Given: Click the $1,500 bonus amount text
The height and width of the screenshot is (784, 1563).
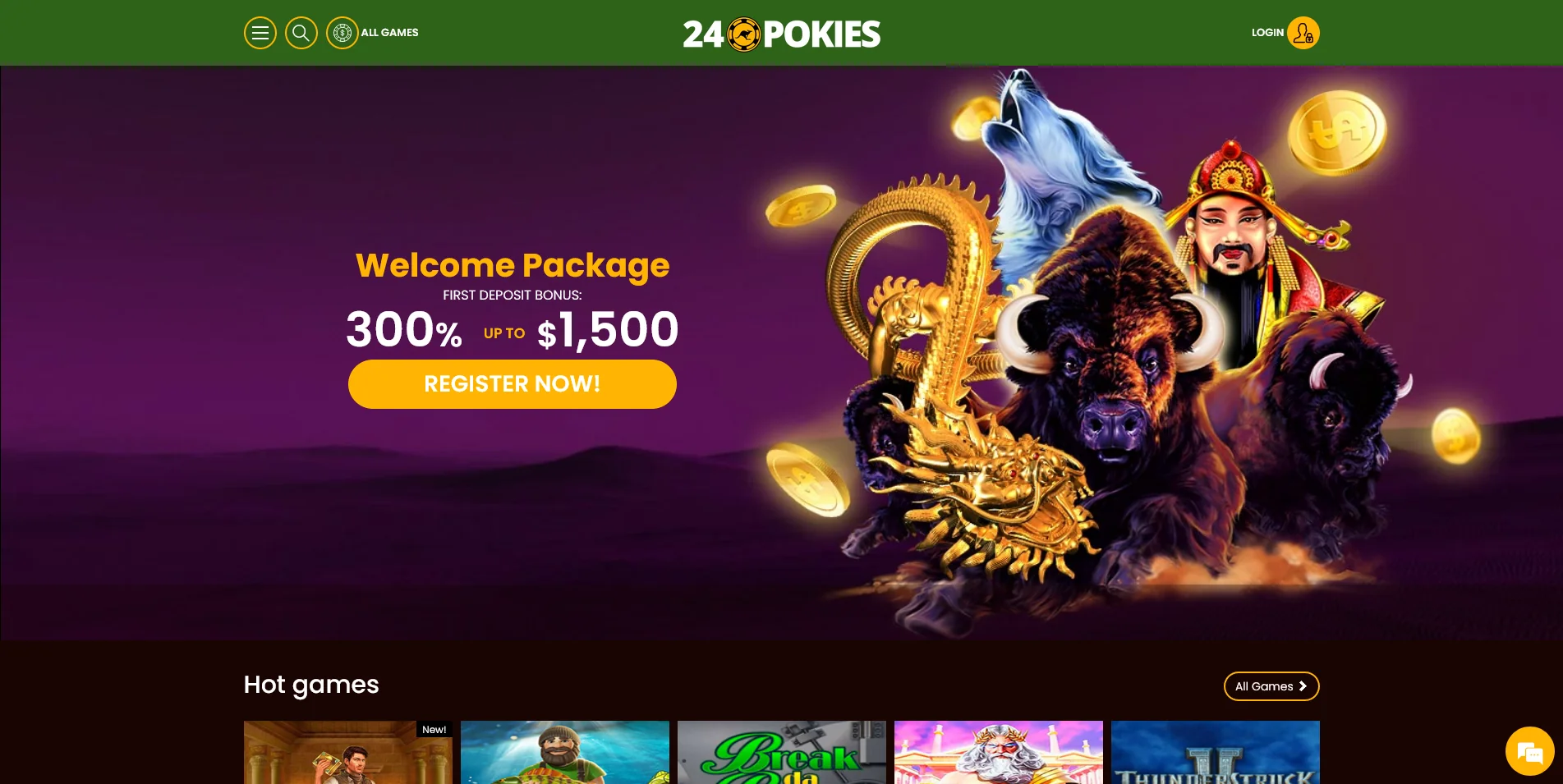Looking at the screenshot, I should (x=608, y=330).
